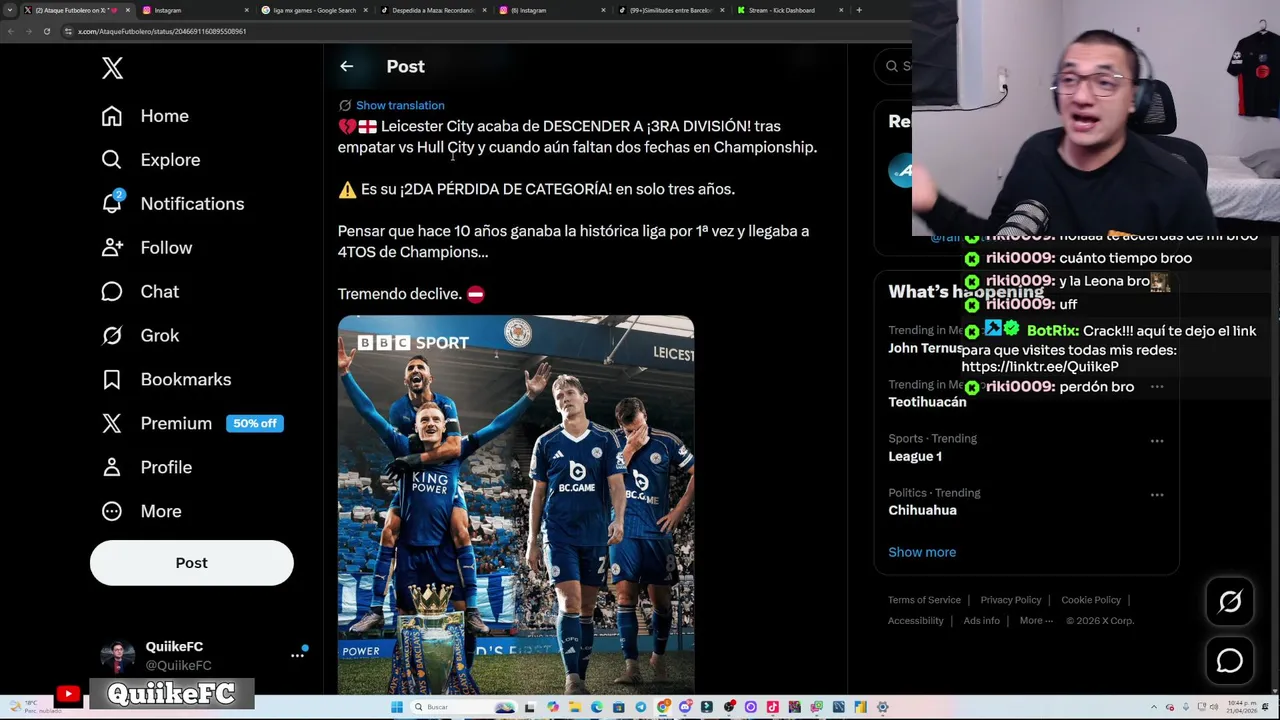Click Show translation link

(400, 105)
